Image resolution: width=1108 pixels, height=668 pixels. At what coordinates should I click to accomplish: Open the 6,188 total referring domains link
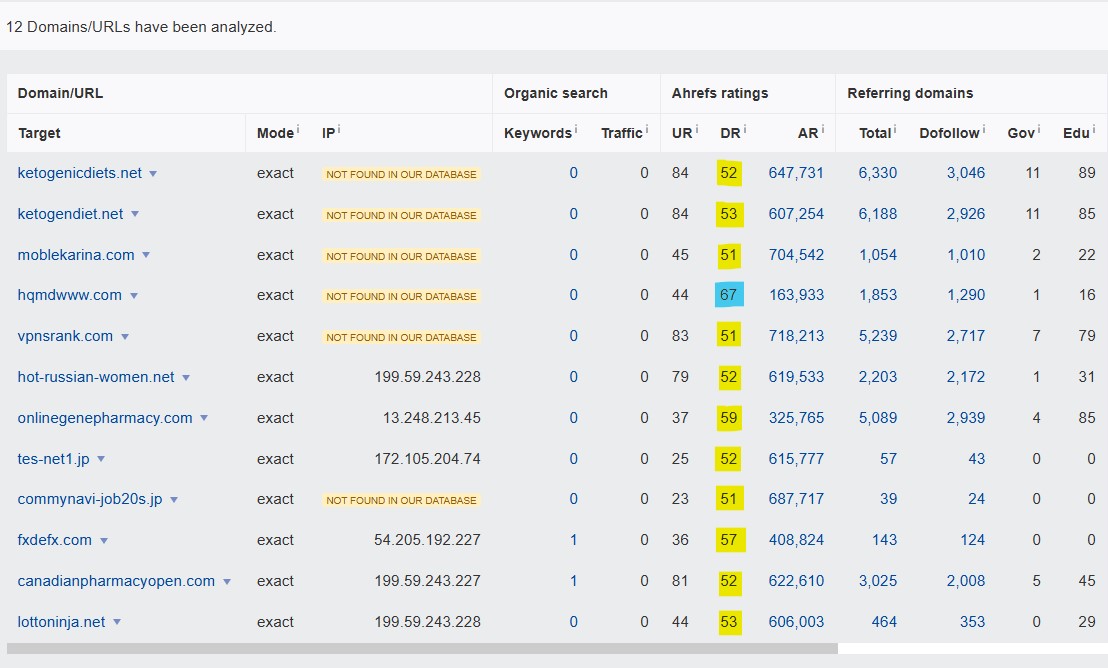point(878,214)
